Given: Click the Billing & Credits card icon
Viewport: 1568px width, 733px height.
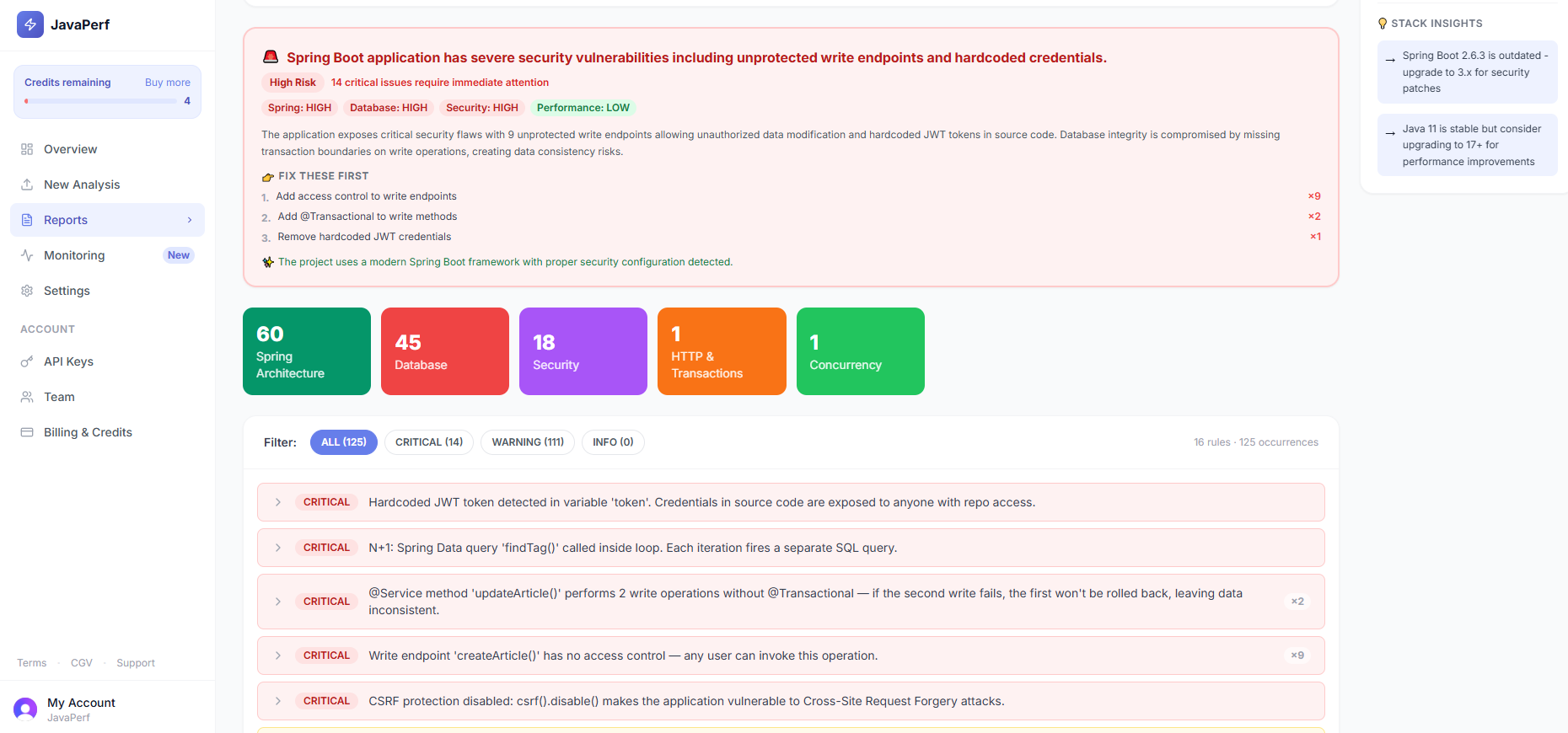Looking at the screenshot, I should pos(27,432).
